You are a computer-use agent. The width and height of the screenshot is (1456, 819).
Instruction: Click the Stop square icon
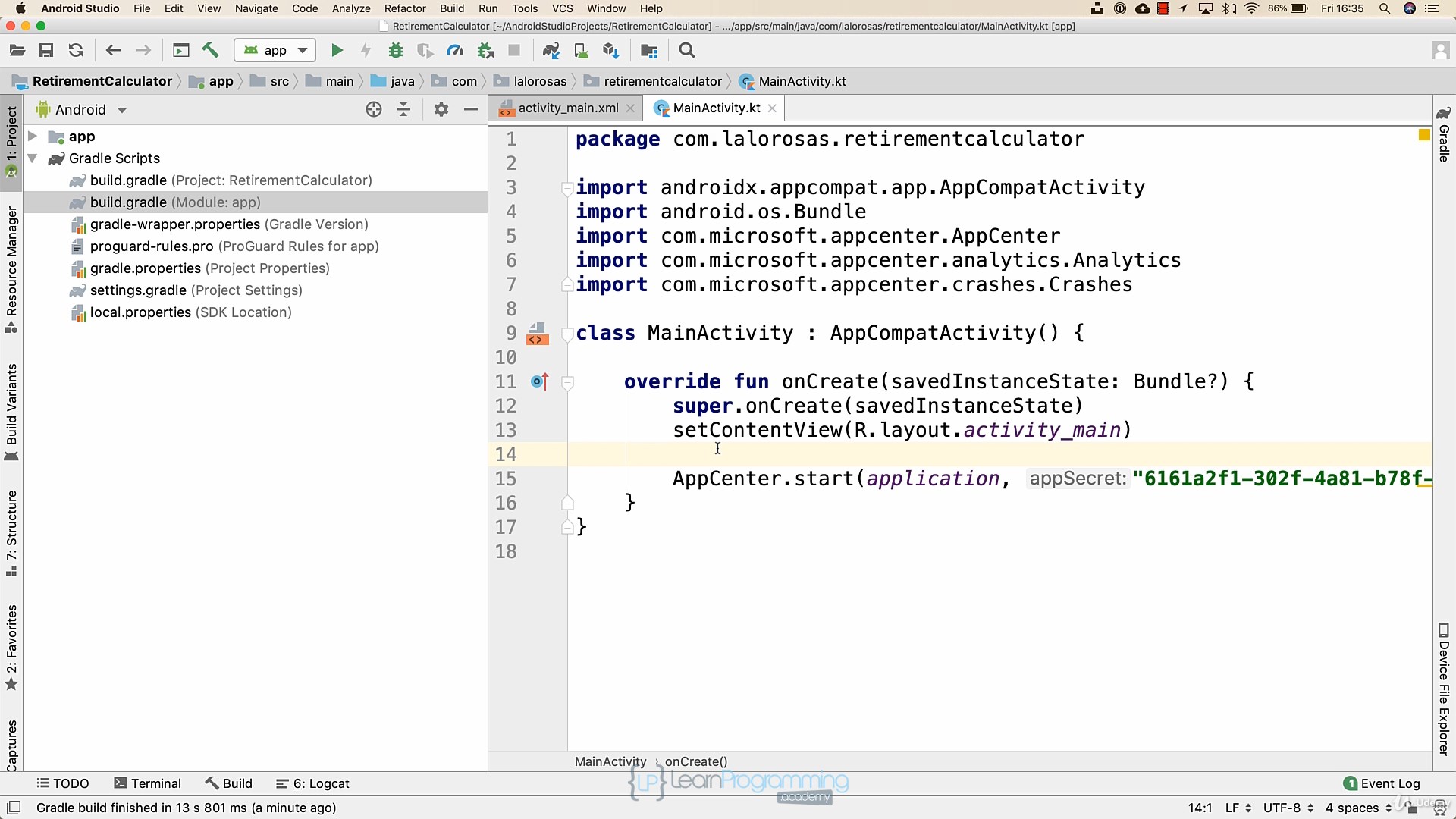[x=514, y=51]
